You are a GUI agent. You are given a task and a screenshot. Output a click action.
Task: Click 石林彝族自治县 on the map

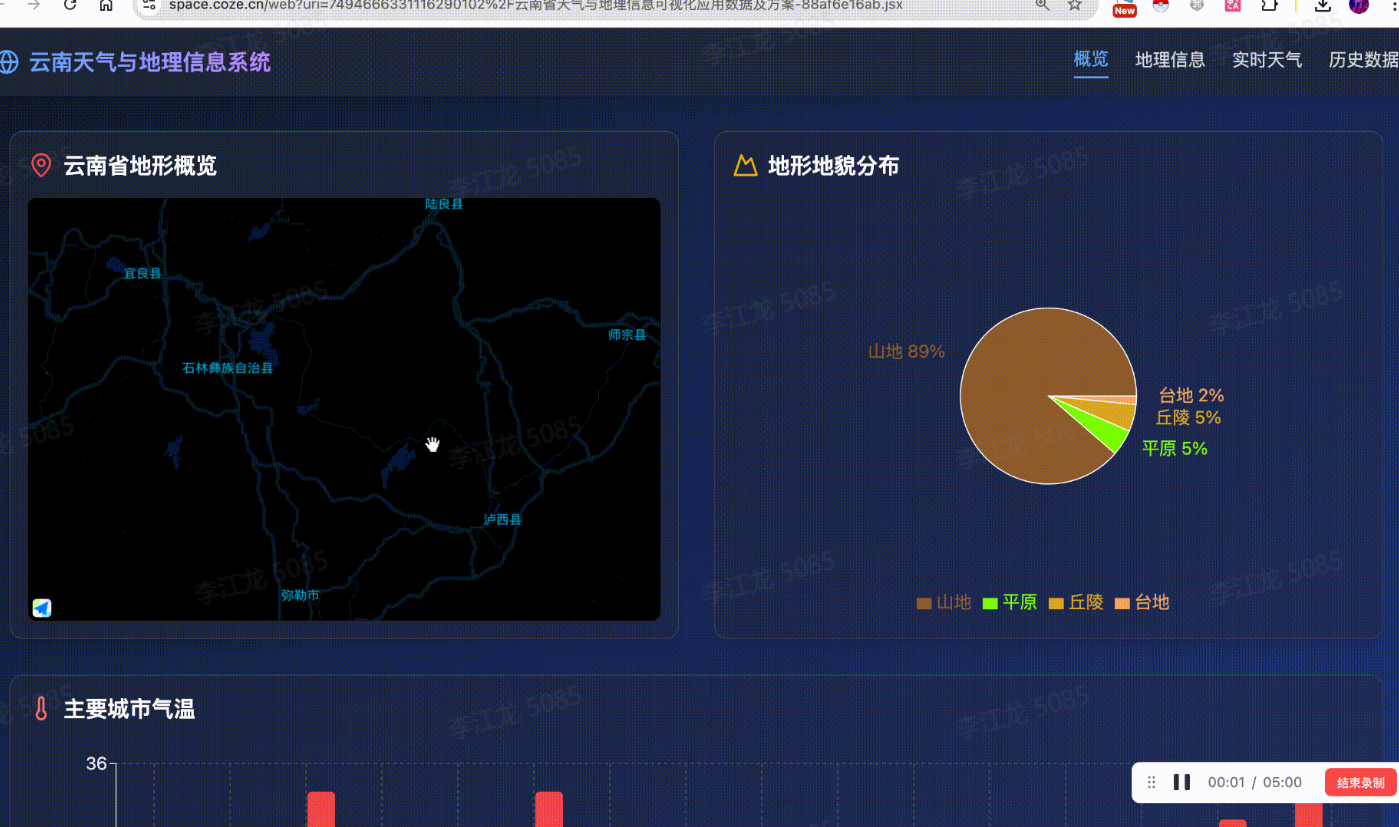click(227, 368)
